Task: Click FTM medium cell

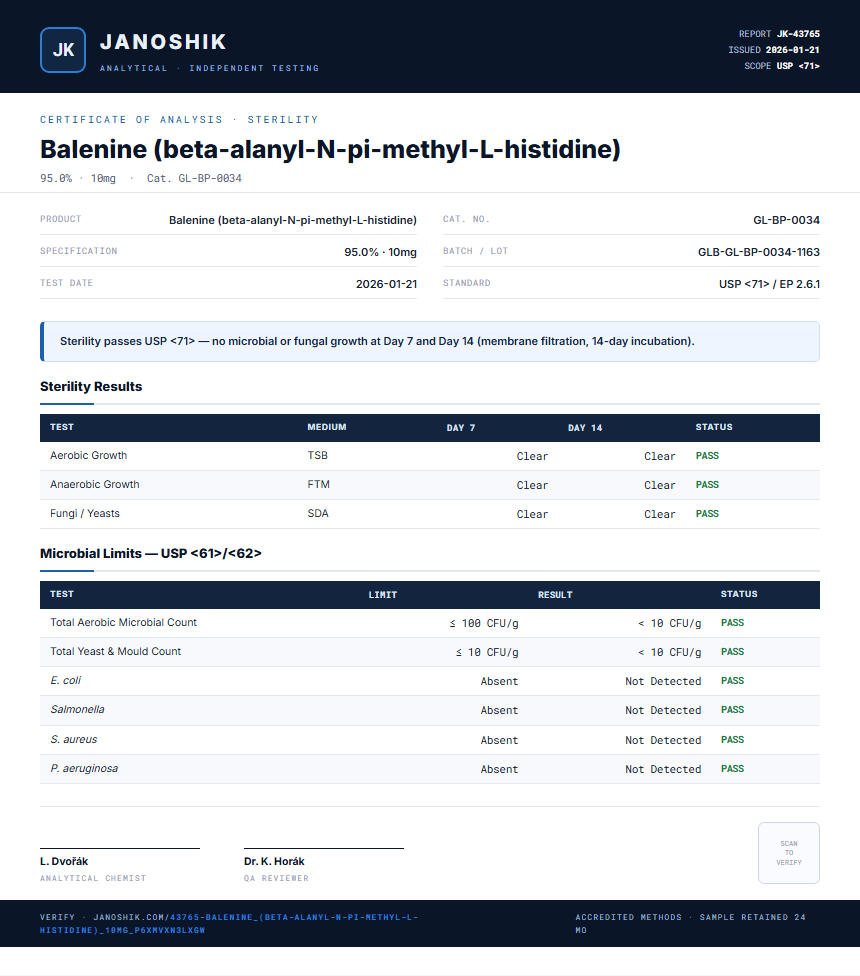Action: pos(319,484)
